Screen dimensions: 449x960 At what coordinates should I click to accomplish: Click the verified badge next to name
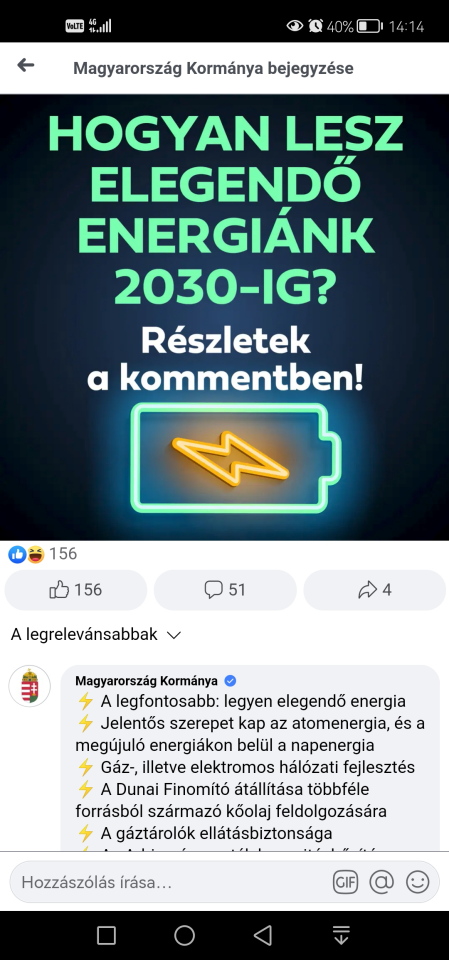click(230, 681)
